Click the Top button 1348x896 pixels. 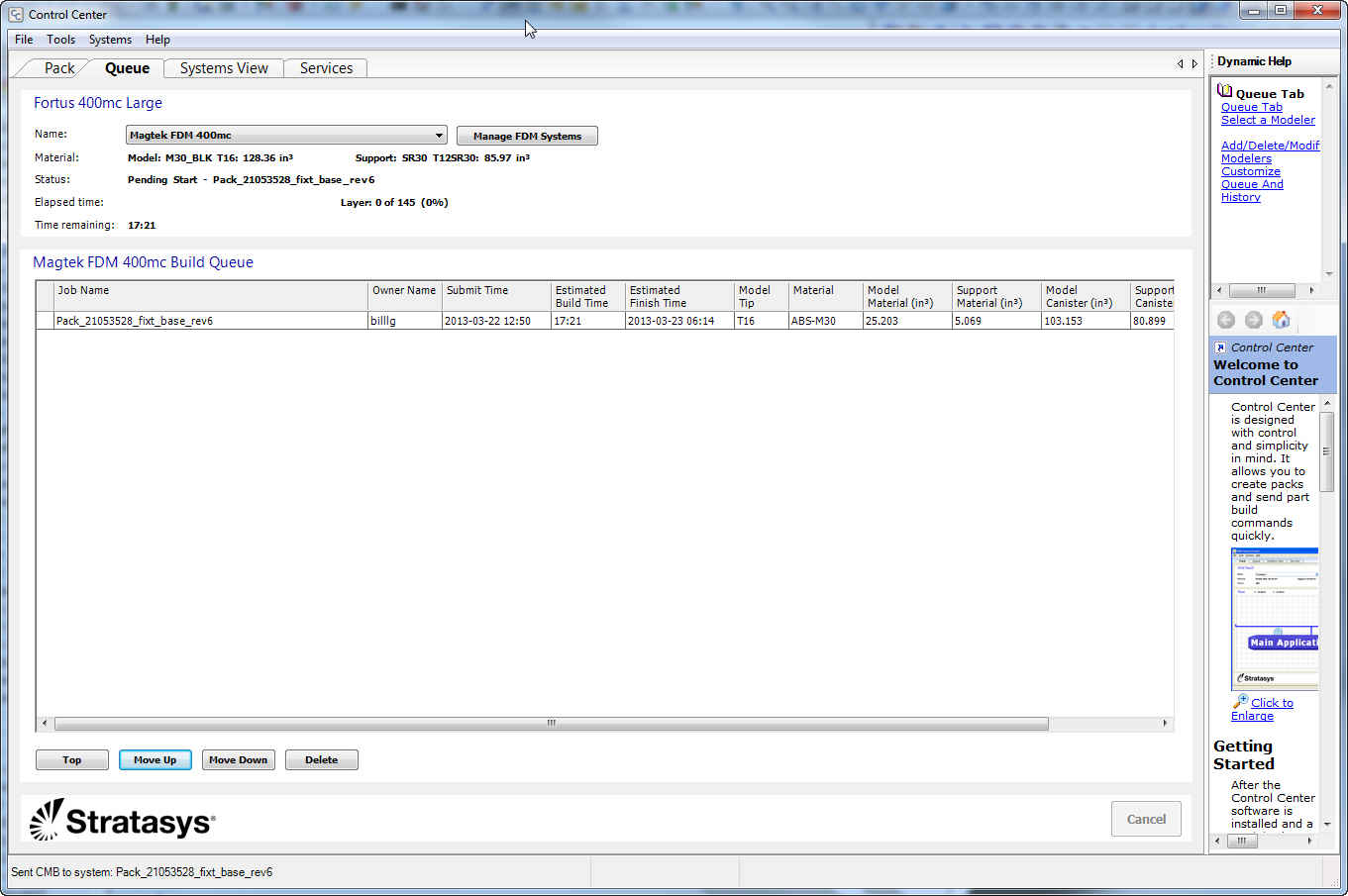pyautogui.click(x=72, y=759)
